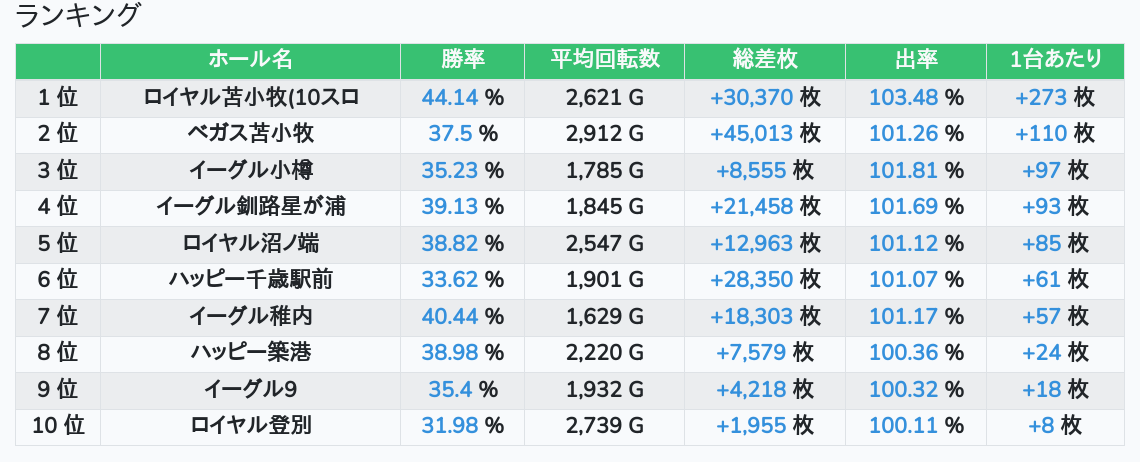
Task: Open the ロイヤル苫小牧(10スロ hall entry
Action: (250, 98)
